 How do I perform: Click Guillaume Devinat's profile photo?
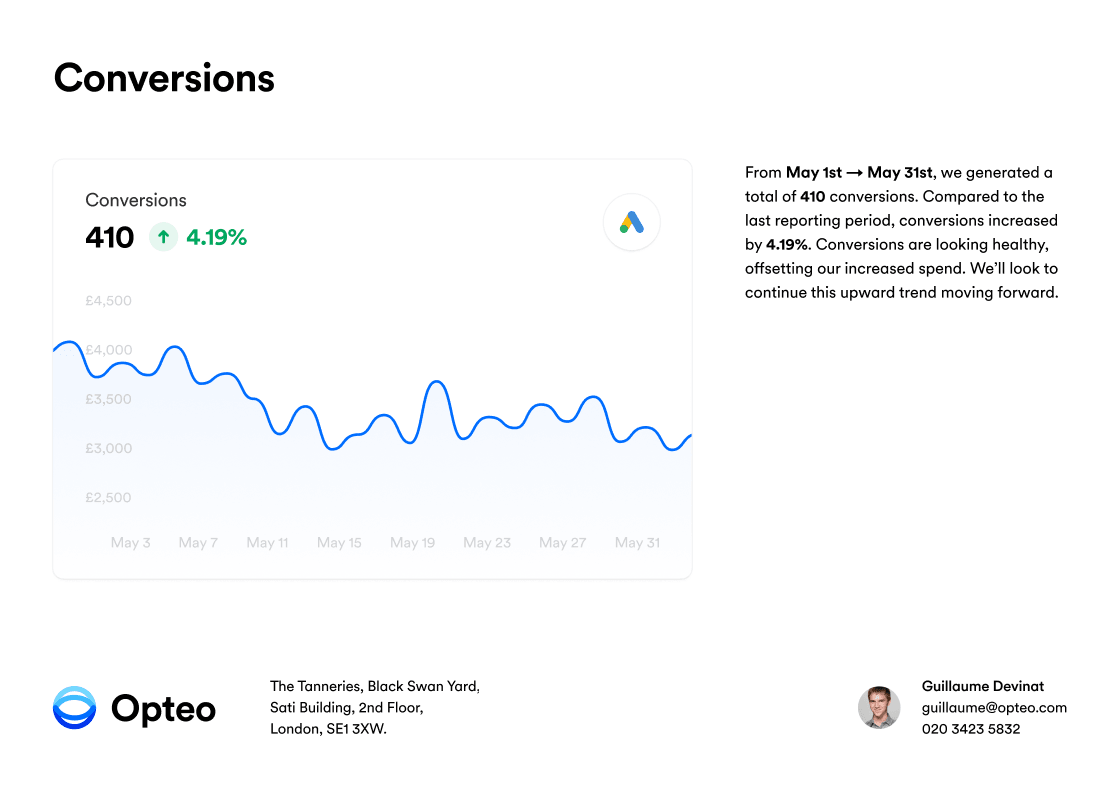tap(879, 707)
